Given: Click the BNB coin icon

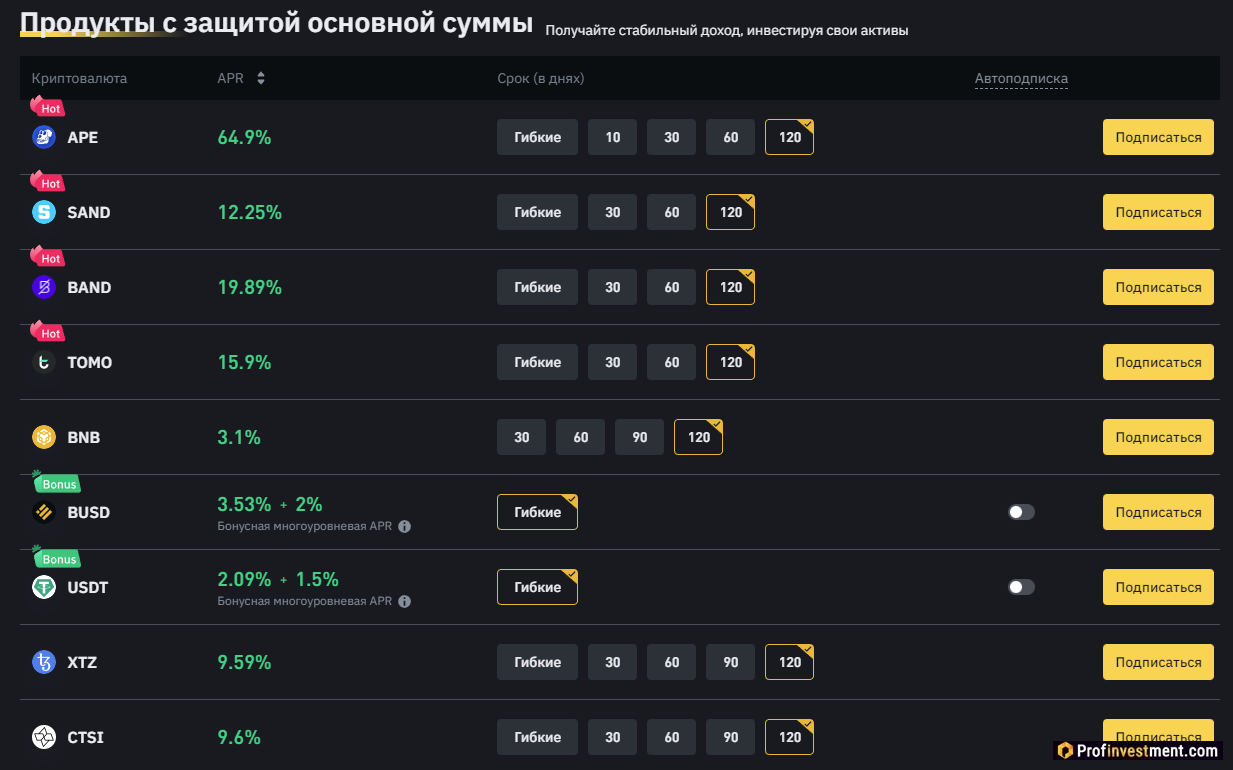Looking at the screenshot, I should [44, 437].
